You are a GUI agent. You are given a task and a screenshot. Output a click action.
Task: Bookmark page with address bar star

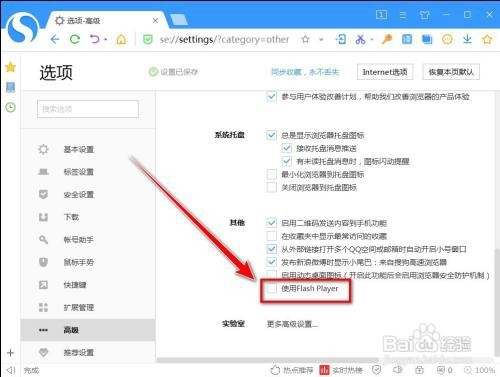pyautogui.click(x=305, y=40)
